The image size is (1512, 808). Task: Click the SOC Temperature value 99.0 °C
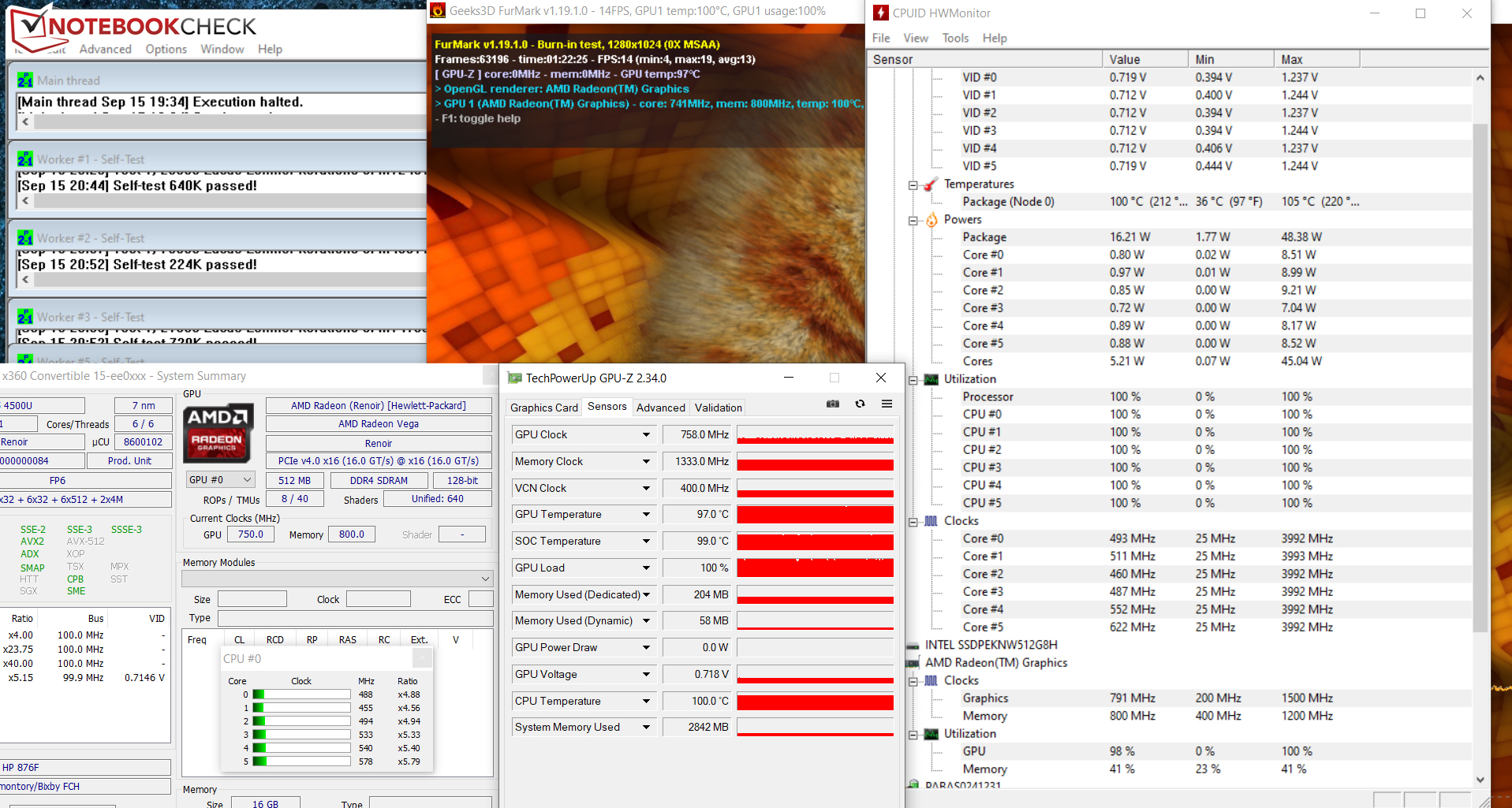(698, 541)
